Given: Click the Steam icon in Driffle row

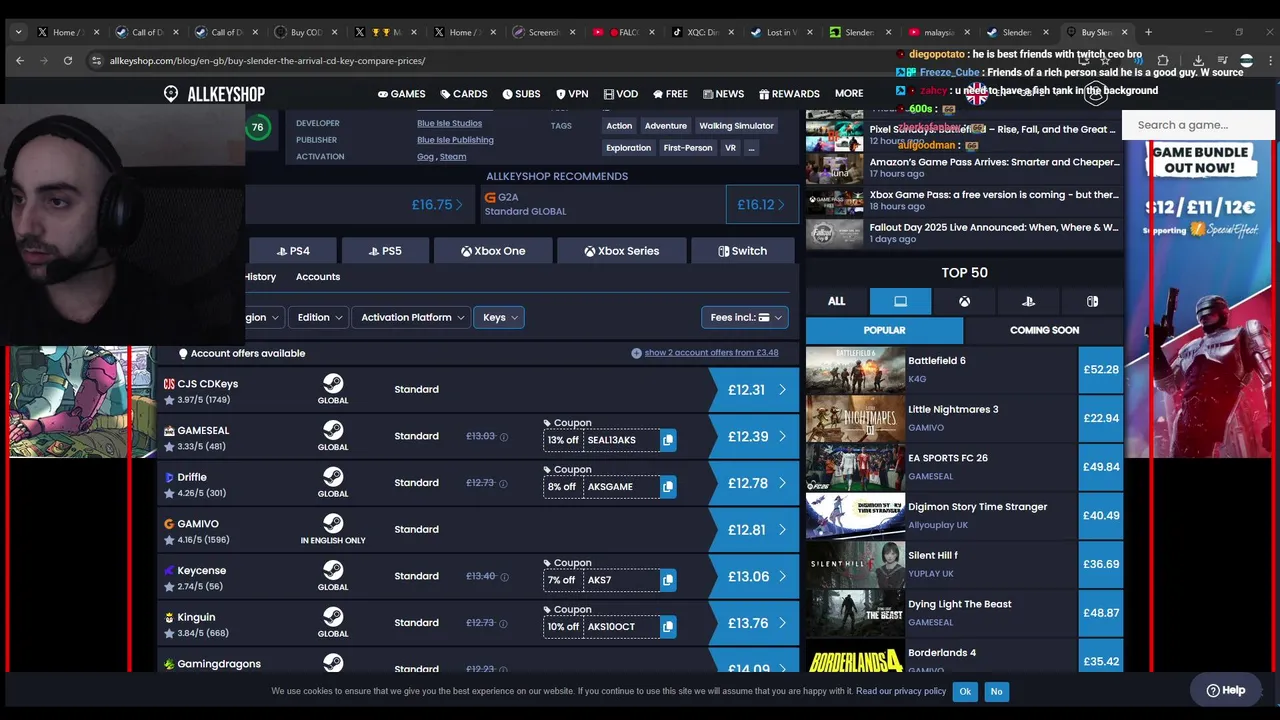Looking at the screenshot, I should pyautogui.click(x=333, y=477).
